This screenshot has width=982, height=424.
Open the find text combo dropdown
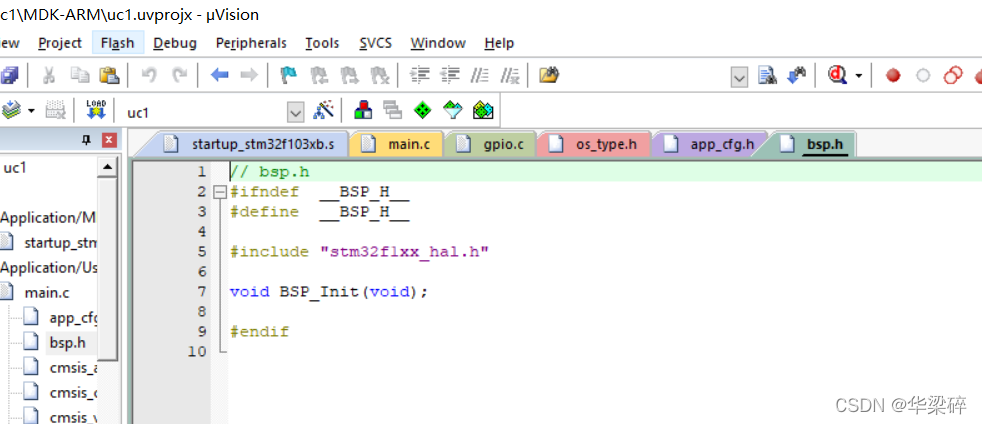point(740,78)
